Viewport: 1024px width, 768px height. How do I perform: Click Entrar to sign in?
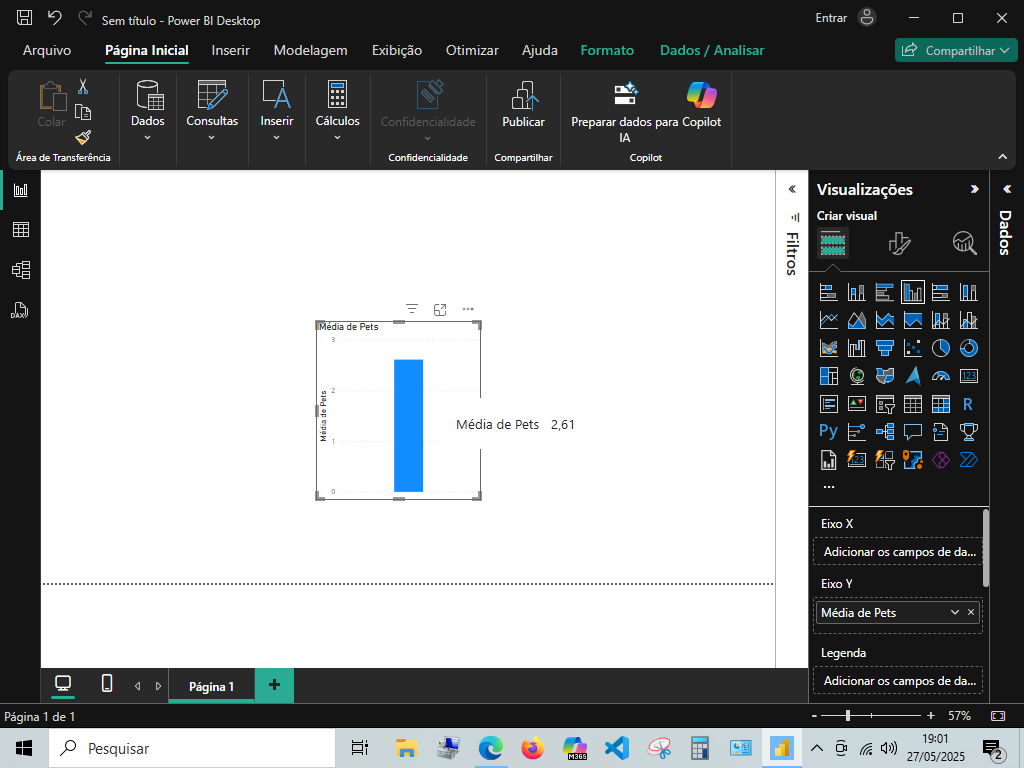pos(831,18)
